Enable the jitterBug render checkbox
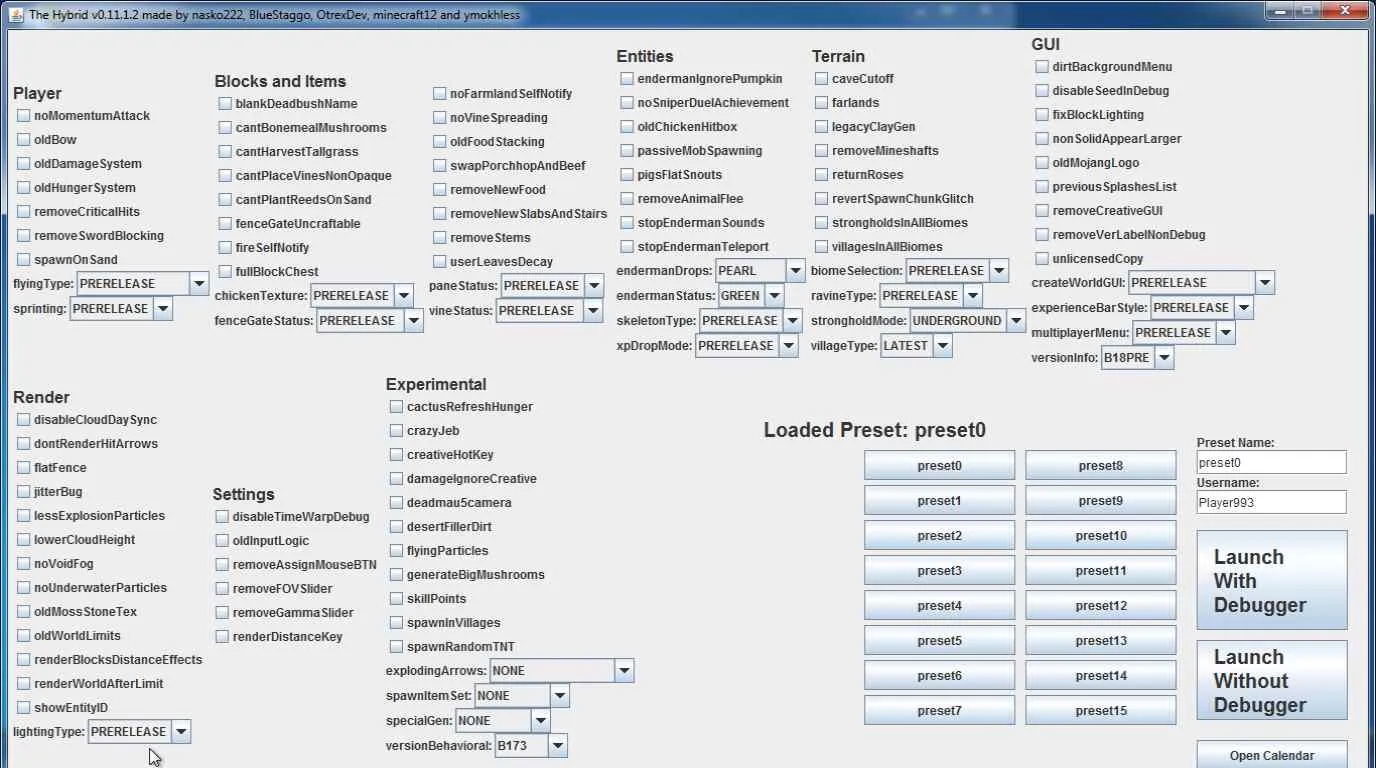This screenshot has width=1376, height=768. pos(24,492)
